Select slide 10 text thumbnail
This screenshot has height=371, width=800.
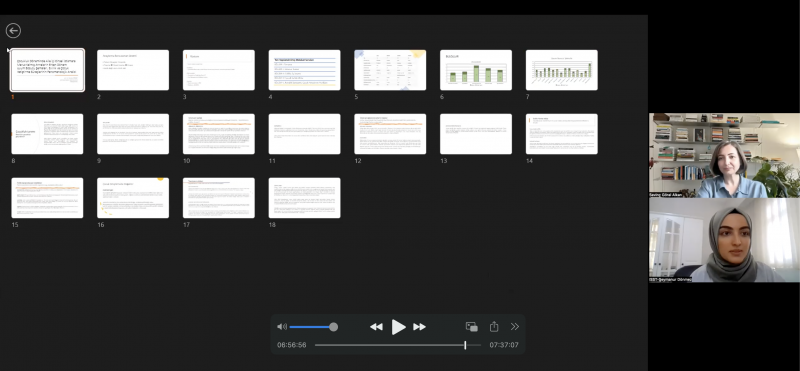pos(219,134)
